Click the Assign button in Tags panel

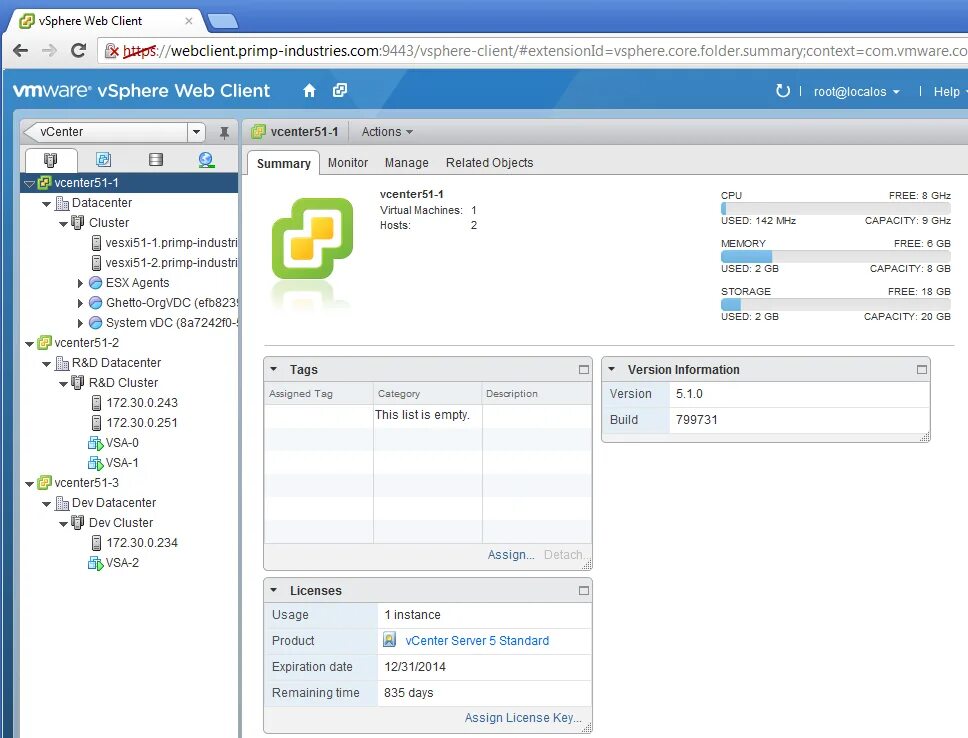pyautogui.click(x=510, y=554)
